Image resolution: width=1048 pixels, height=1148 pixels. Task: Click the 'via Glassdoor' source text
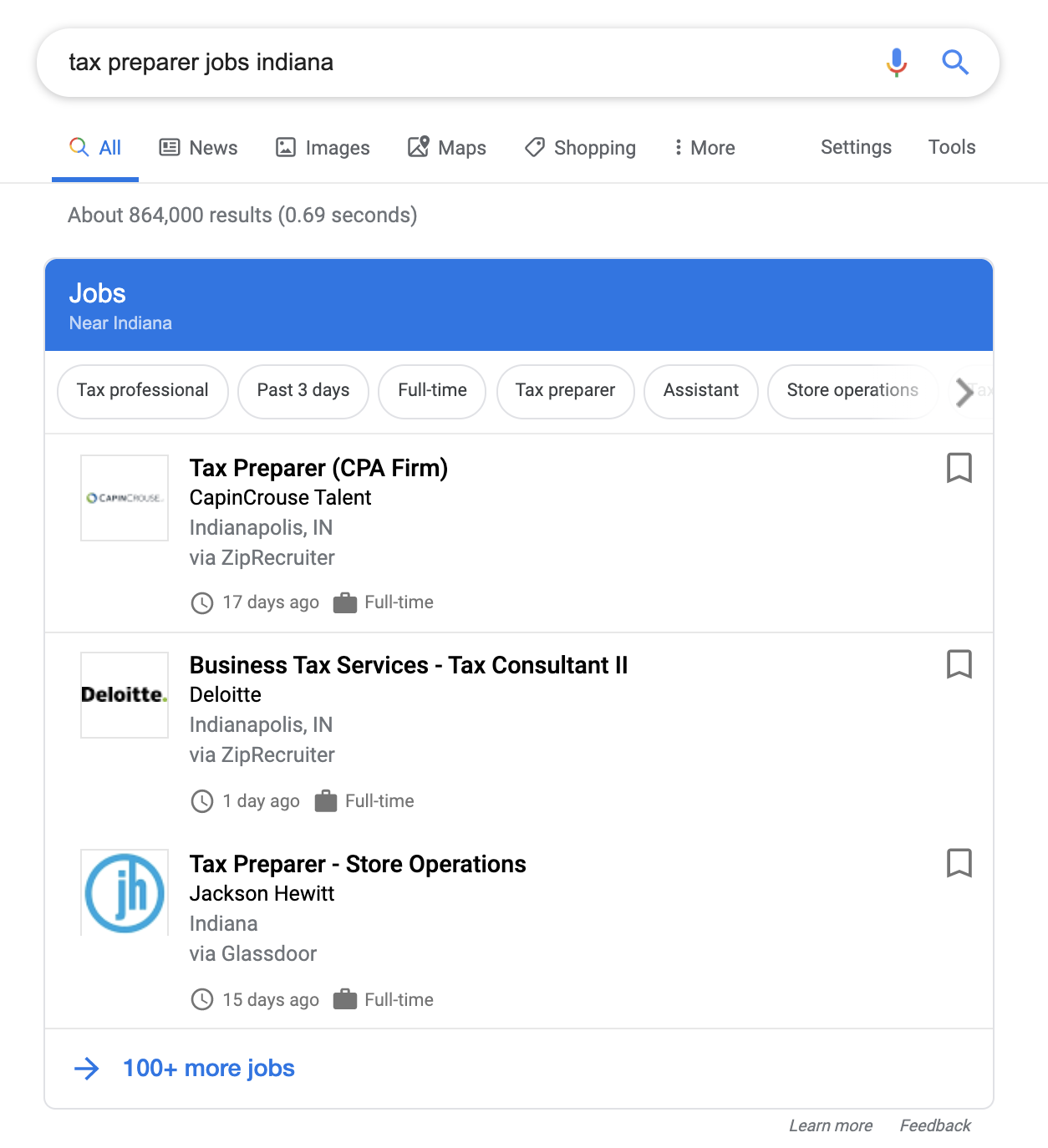[253, 954]
